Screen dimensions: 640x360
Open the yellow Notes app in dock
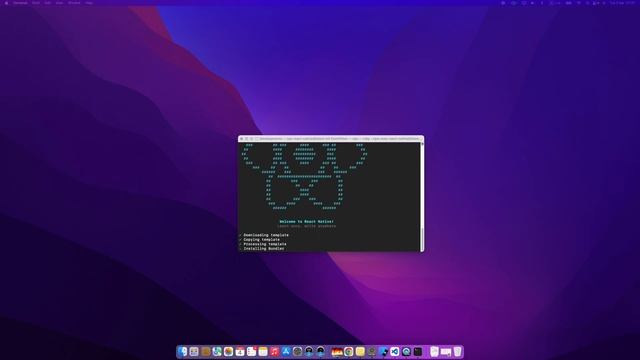263,351
